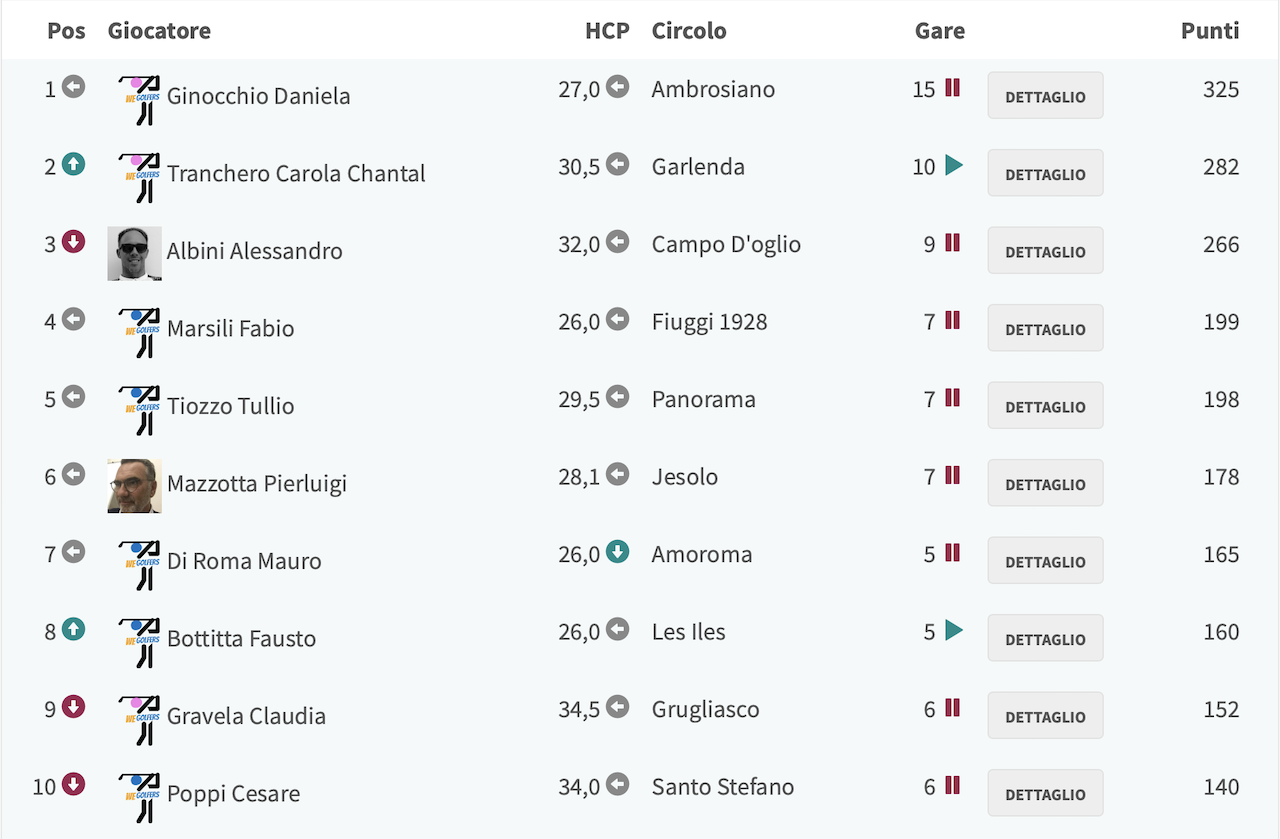This screenshot has height=839, width=1280.
Task: Click green play triangle in Bottitta Fausto's row
Action: tap(954, 630)
